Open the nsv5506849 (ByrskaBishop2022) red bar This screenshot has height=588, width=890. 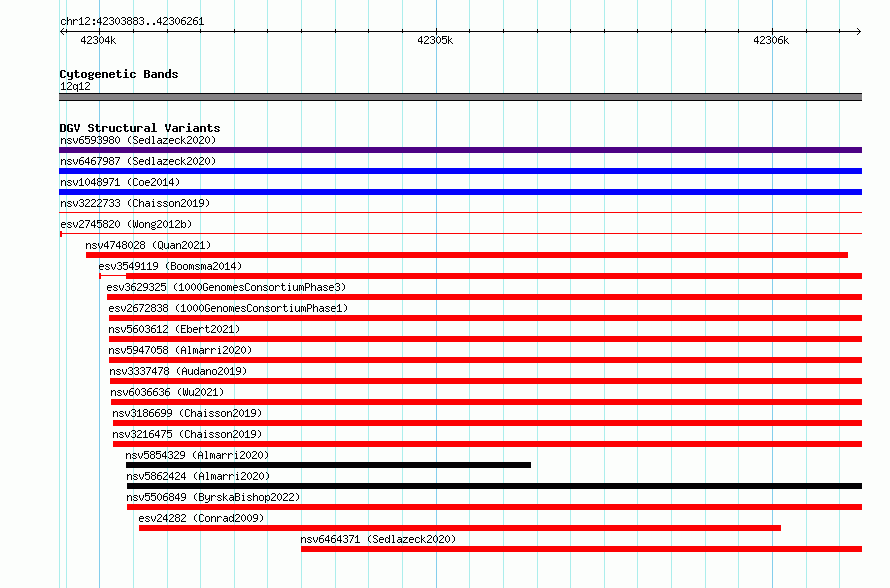point(494,507)
